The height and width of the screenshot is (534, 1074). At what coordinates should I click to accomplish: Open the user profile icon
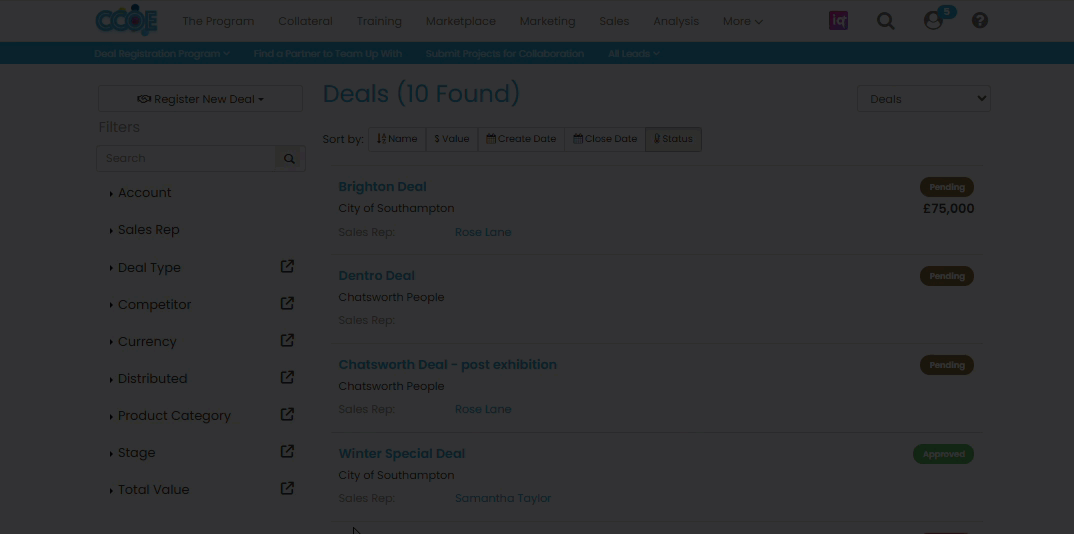click(933, 21)
